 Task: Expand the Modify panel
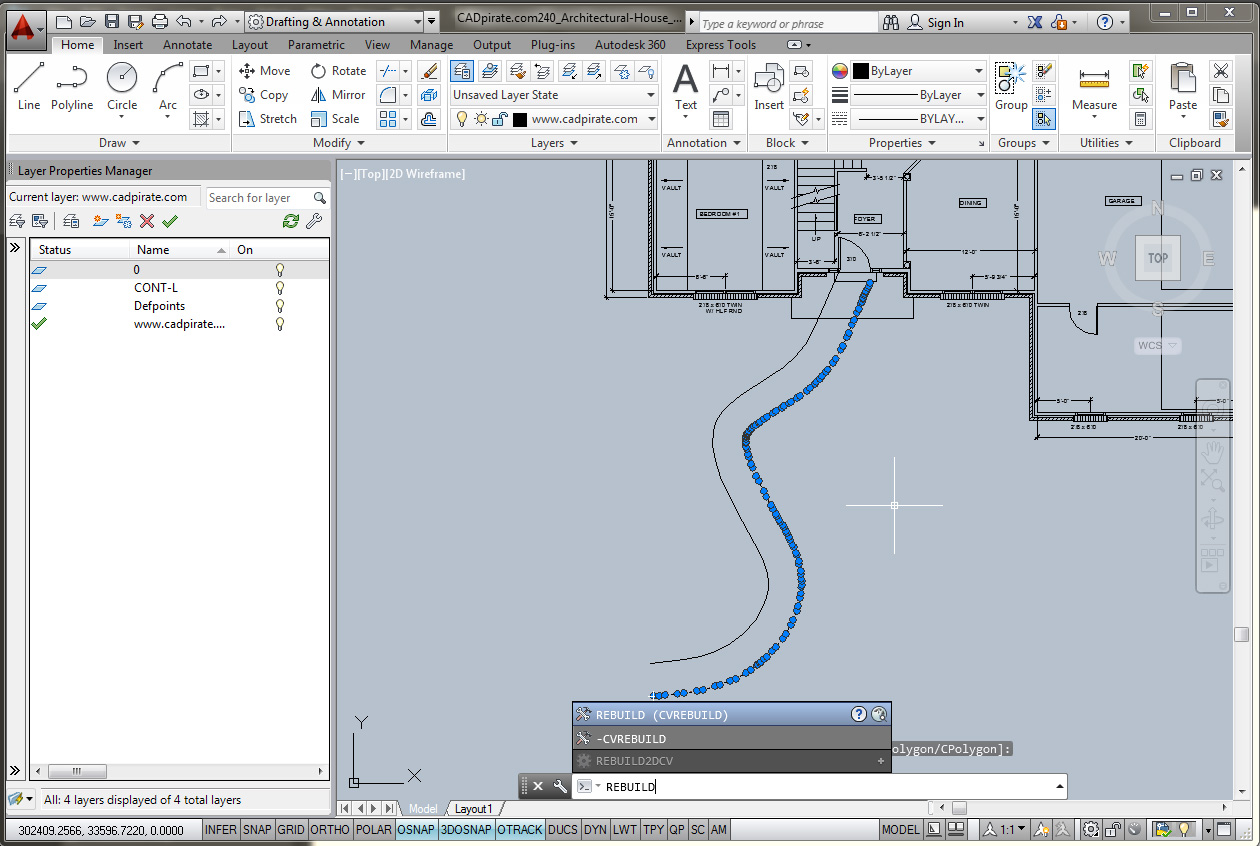point(339,143)
